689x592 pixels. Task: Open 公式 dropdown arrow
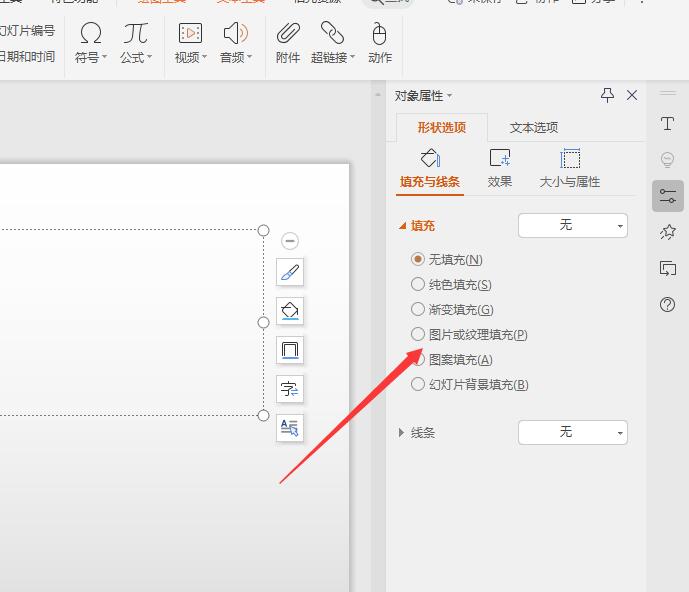pyautogui.click(x=149, y=57)
